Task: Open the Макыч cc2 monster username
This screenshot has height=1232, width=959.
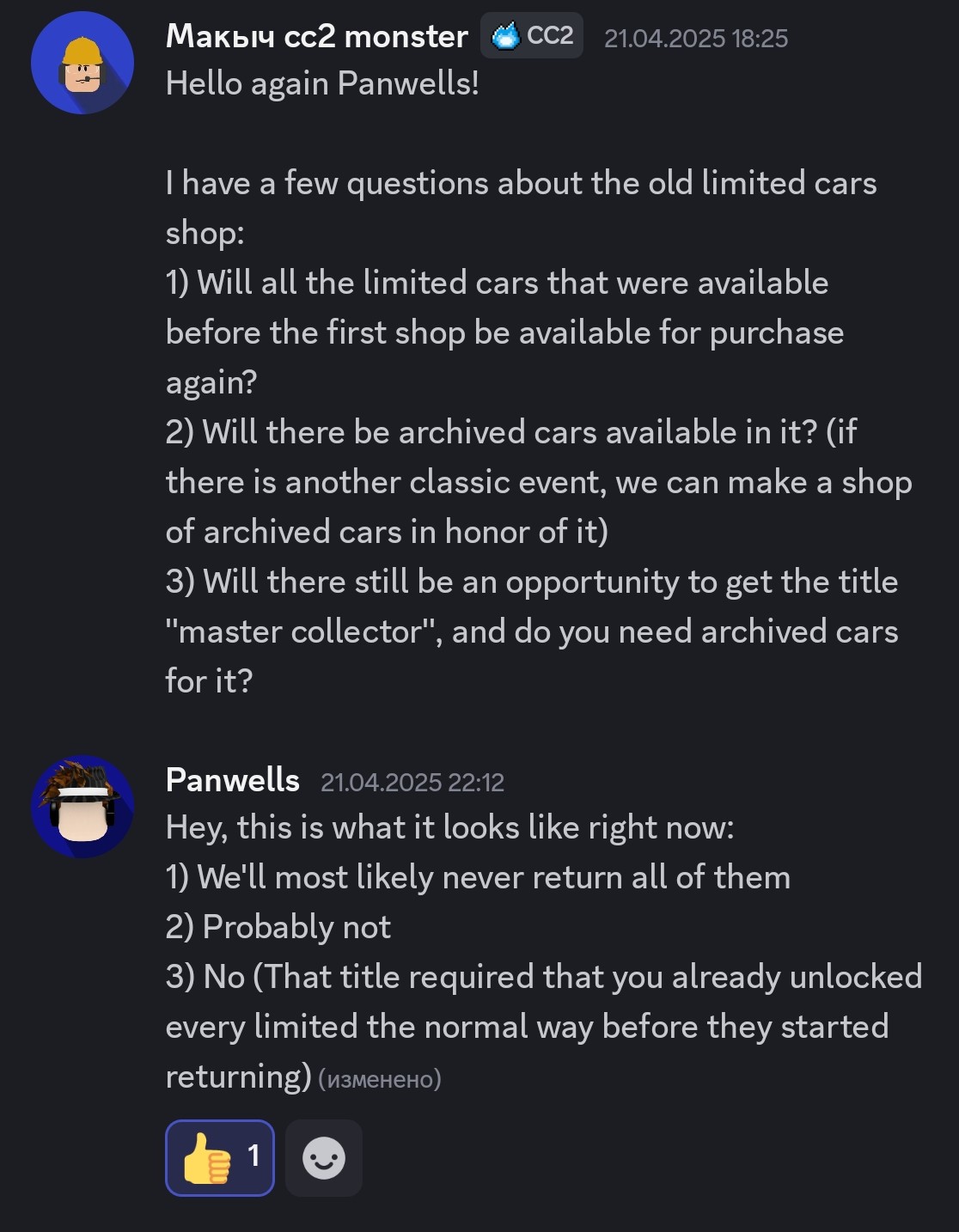Action: click(316, 36)
